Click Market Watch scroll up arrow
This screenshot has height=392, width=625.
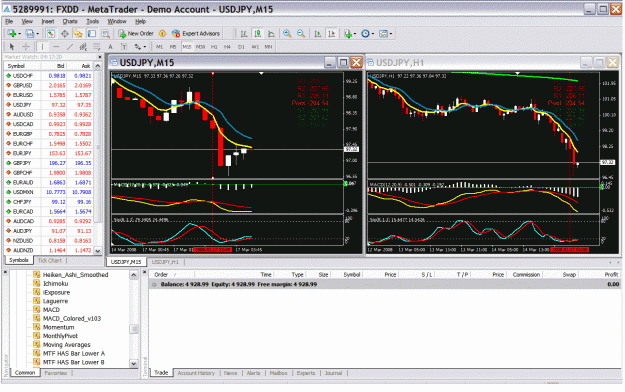coord(98,66)
